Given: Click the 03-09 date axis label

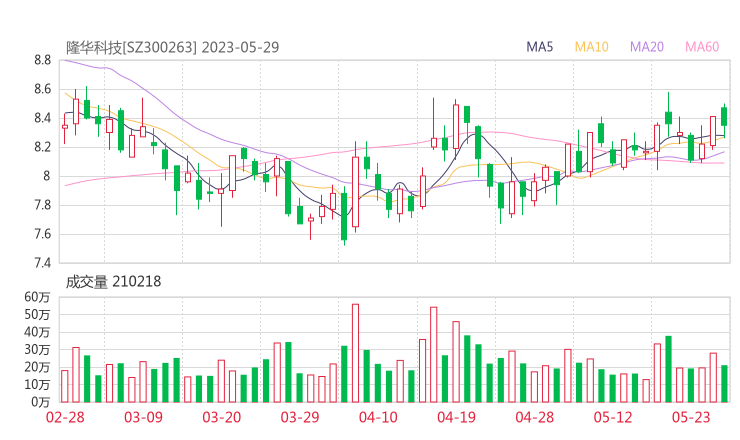Looking at the screenshot, I should [143, 417].
